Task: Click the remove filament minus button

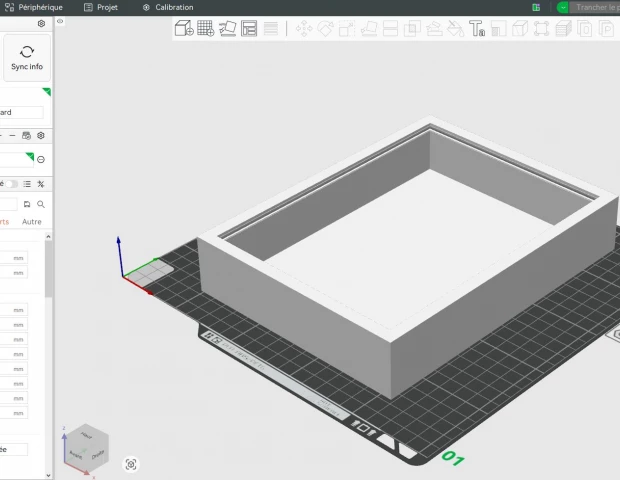Action: click(x=41, y=159)
